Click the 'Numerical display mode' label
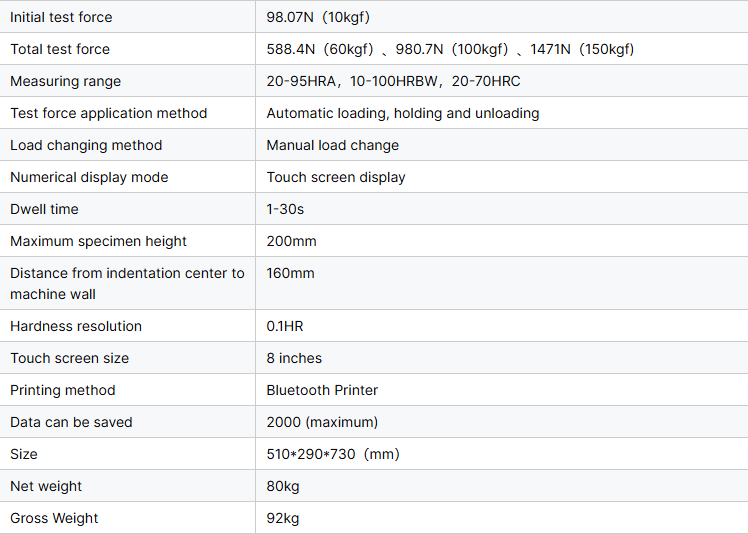Image resolution: width=748 pixels, height=534 pixels. (x=89, y=177)
